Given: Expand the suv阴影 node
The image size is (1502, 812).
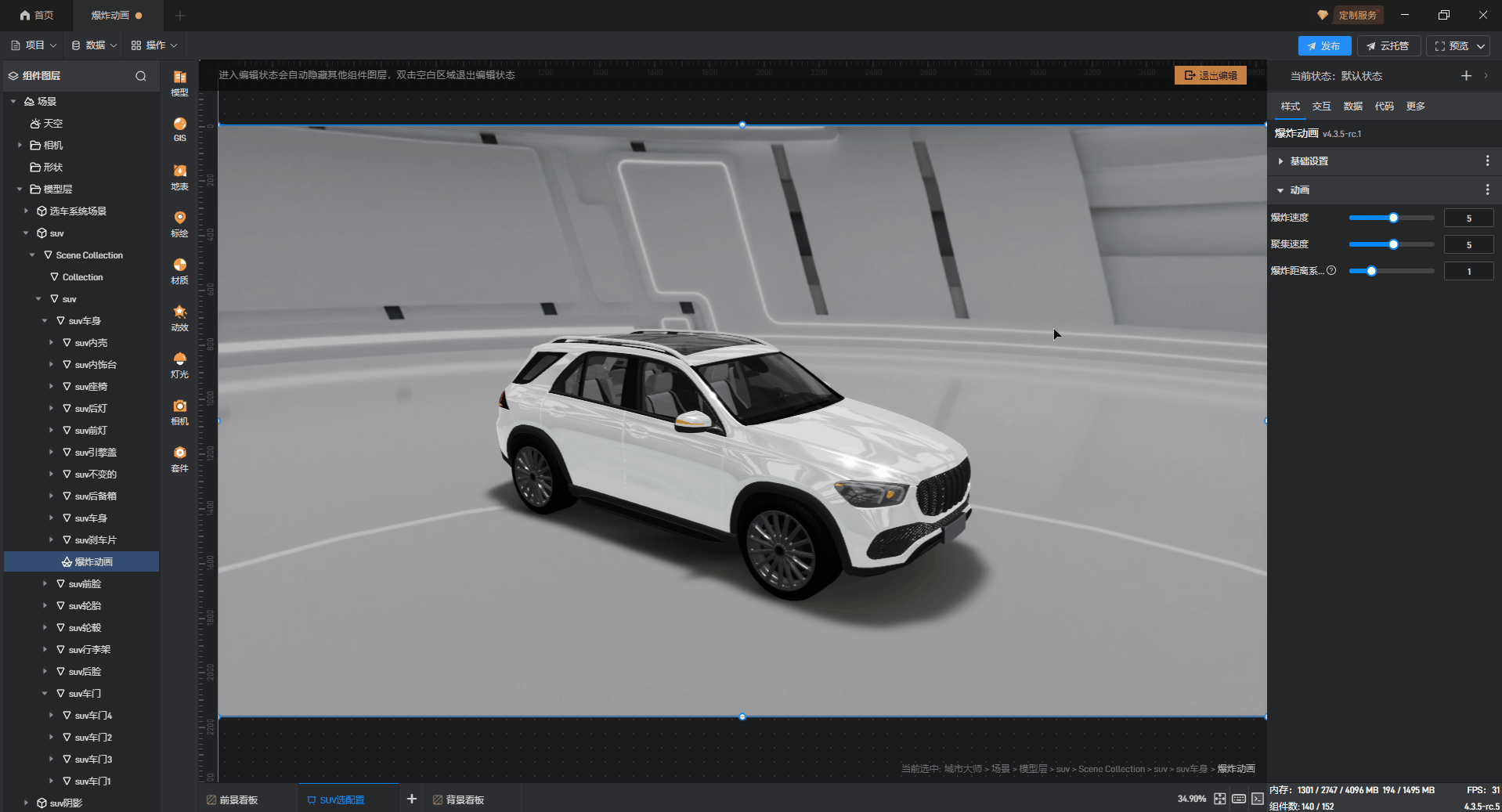Looking at the screenshot, I should (x=26, y=803).
